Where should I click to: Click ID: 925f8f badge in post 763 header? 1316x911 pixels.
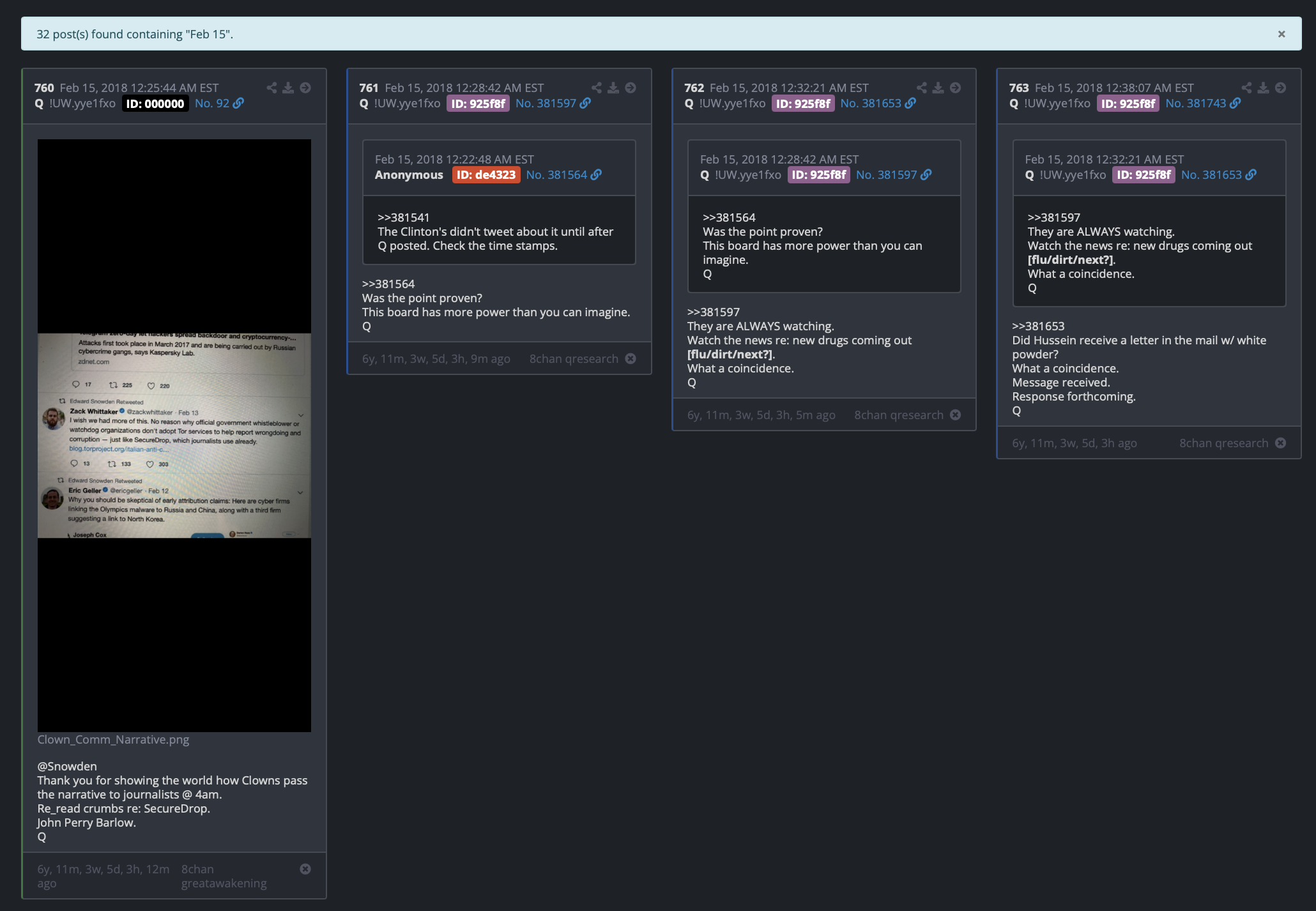point(1128,103)
